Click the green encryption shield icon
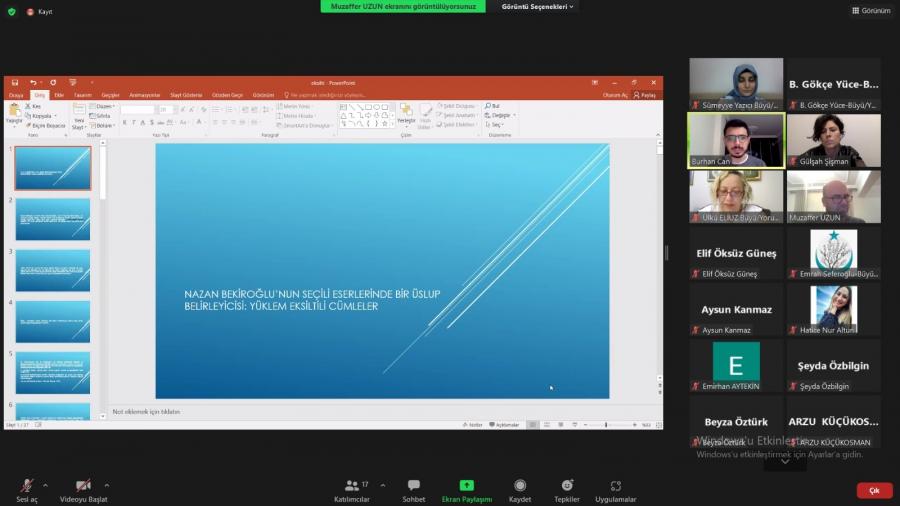Screen dimensions: 900x506 point(12,11)
